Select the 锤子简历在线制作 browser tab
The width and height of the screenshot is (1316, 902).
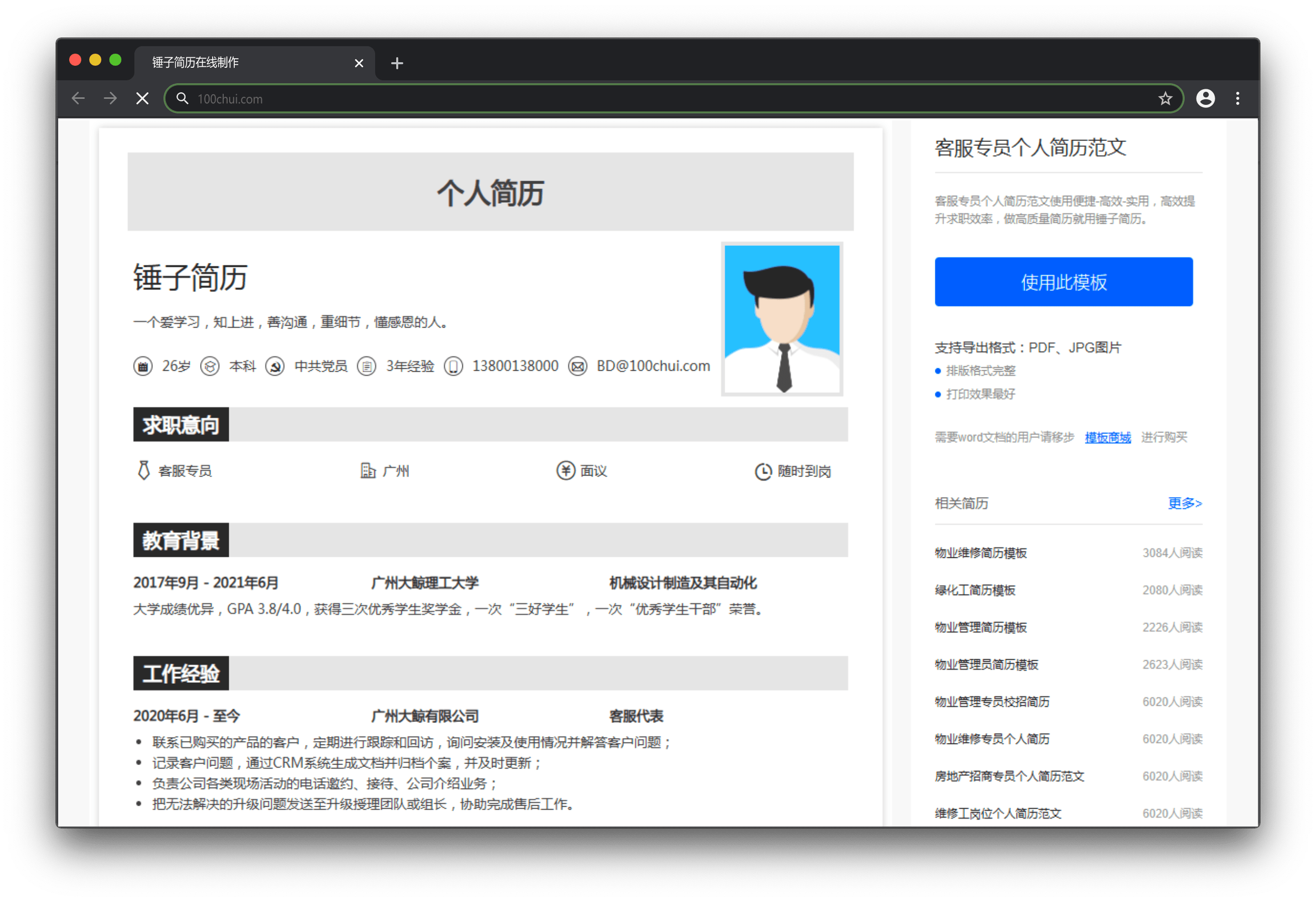click(254, 62)
